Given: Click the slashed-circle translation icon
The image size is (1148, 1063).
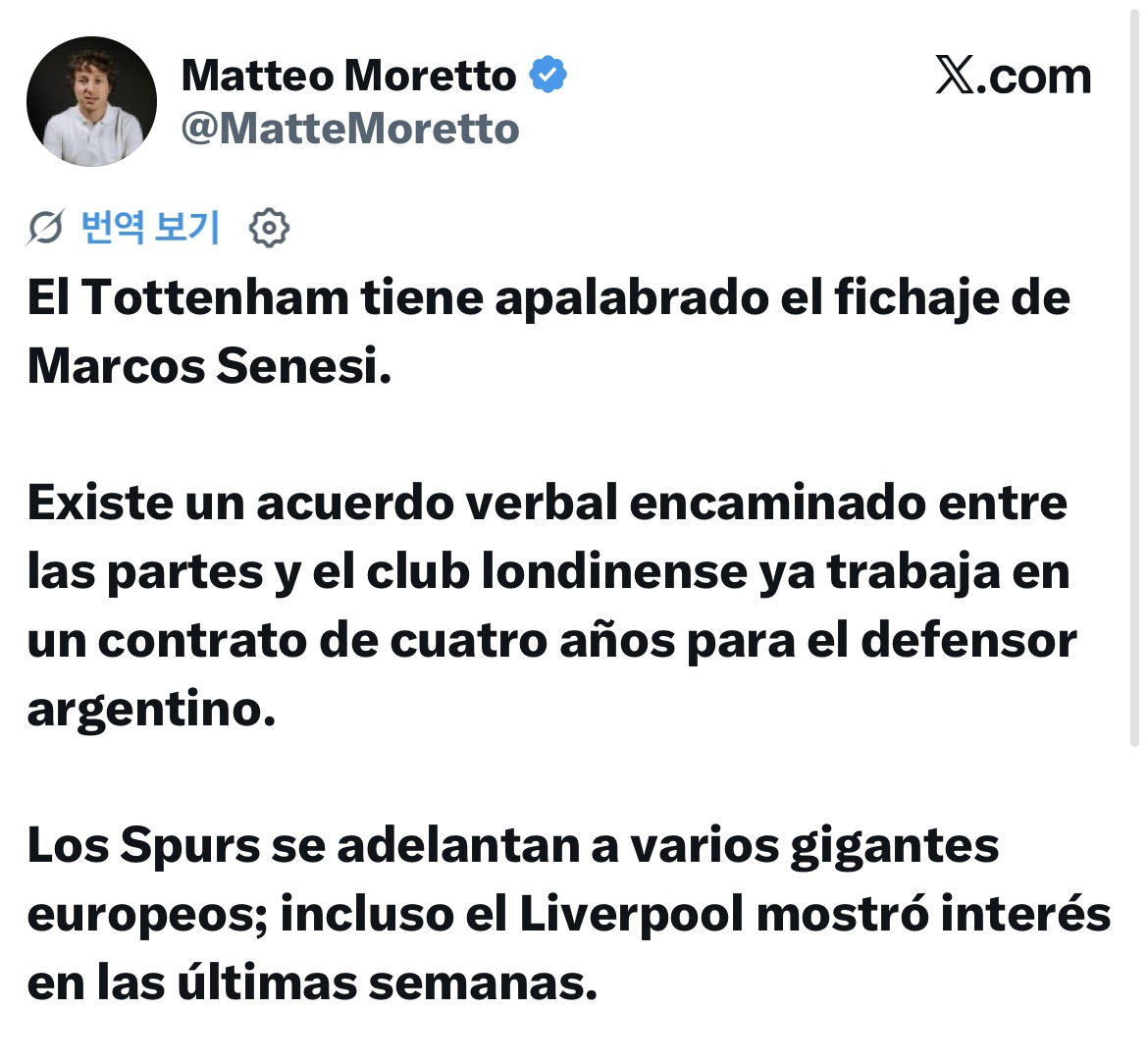Looking at the screenshot, I should (x=45, y=228).
